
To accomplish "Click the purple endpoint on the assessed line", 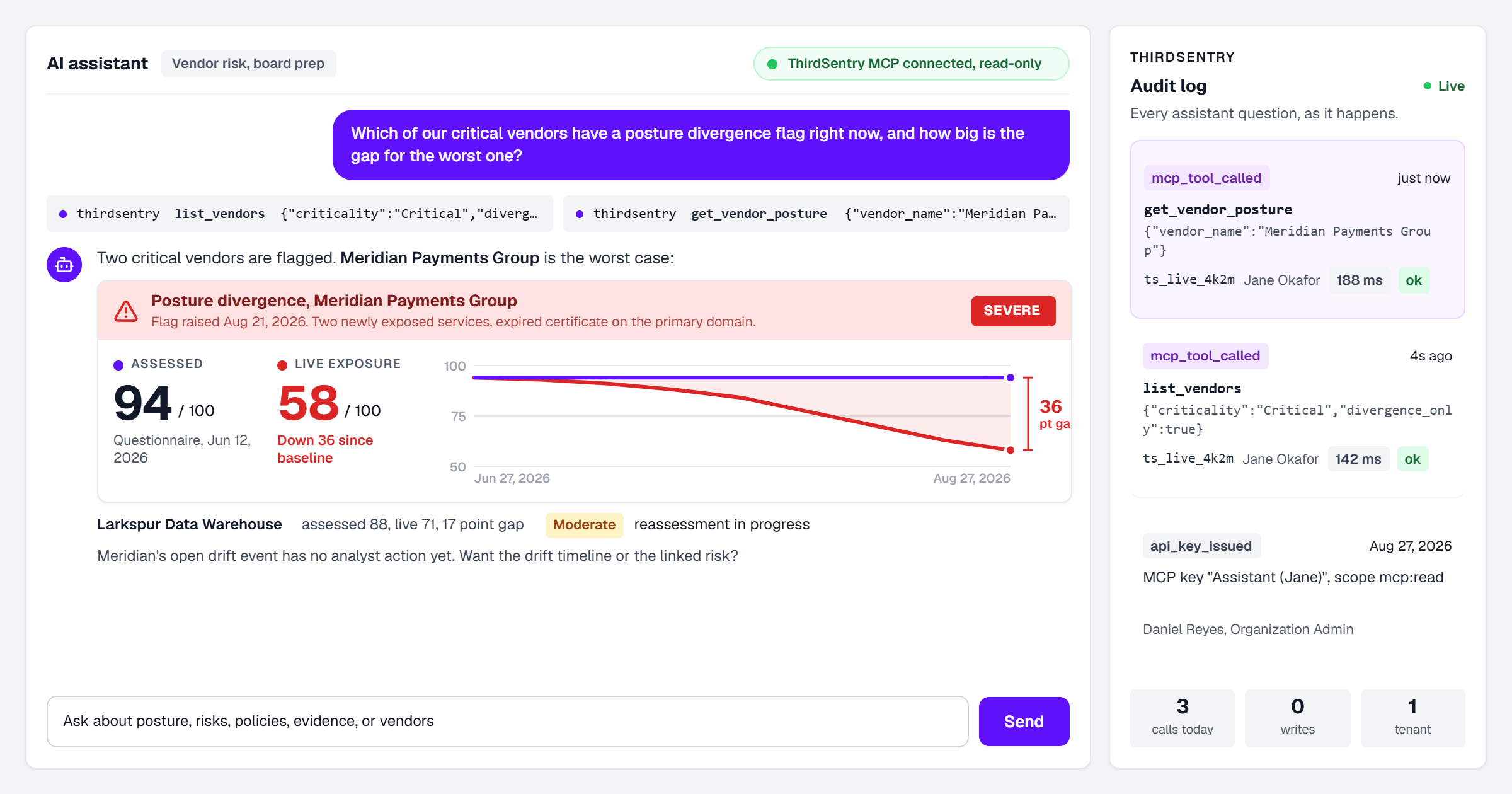I will (1011, 377).
